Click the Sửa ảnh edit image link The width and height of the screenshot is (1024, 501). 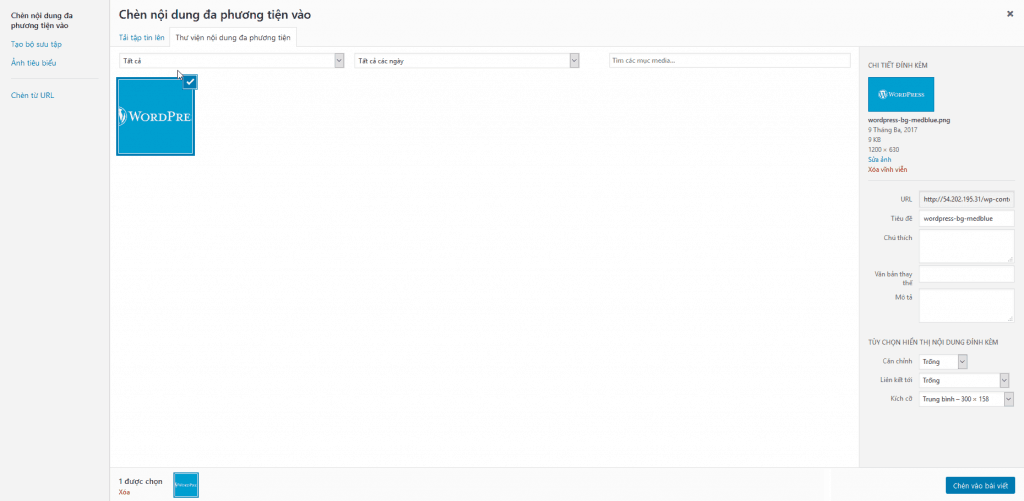coord(880,159)
